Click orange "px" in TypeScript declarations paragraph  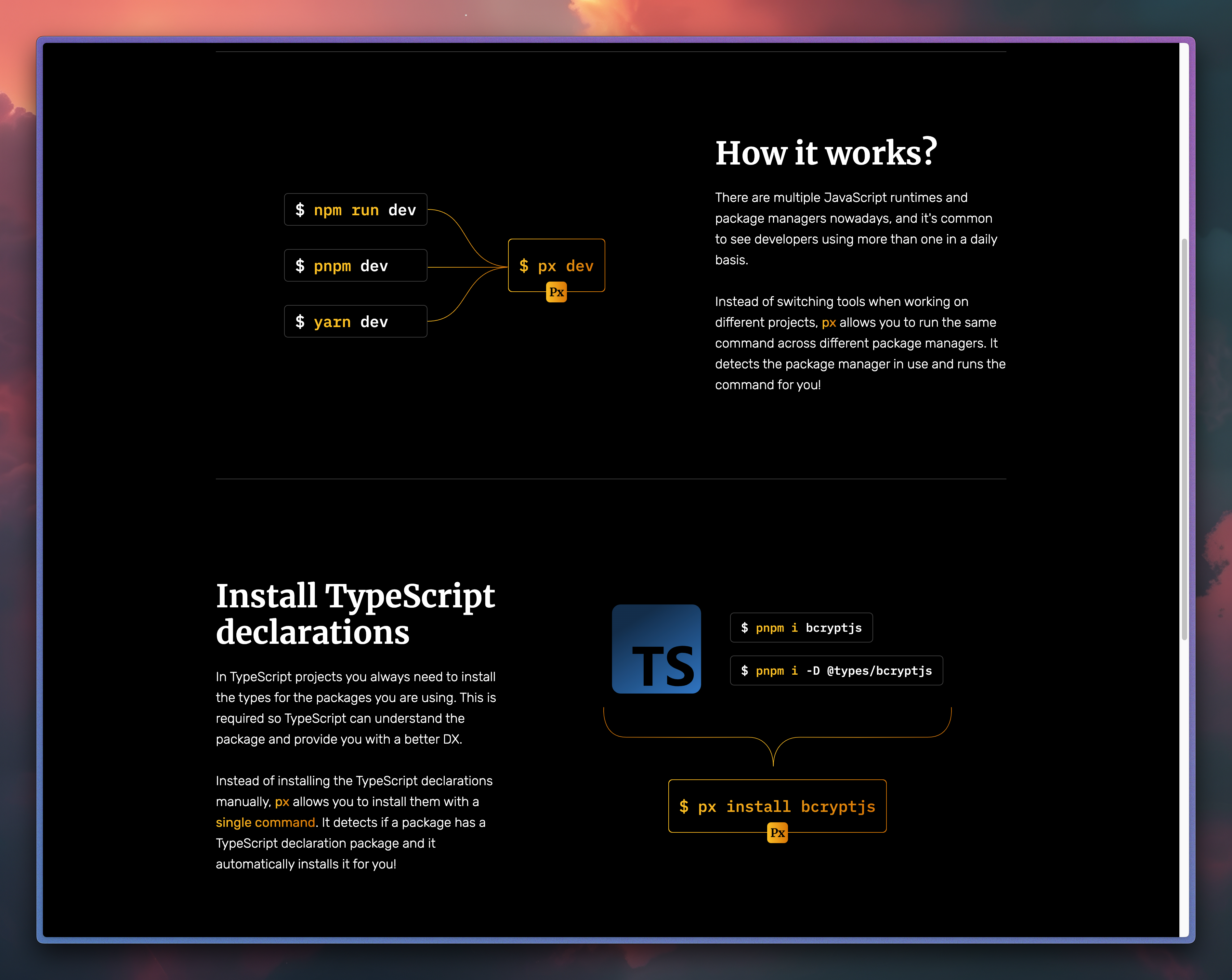tap(282, 802)
